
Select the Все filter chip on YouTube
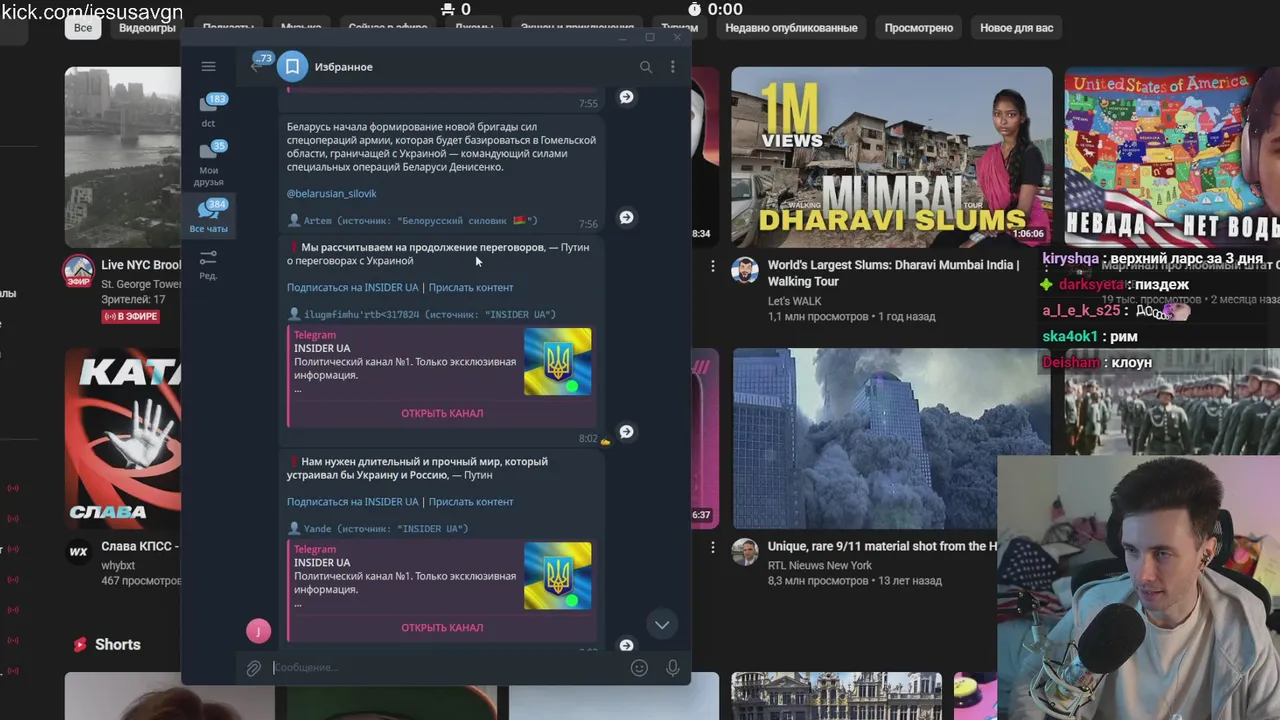click(x=83, y=28)
